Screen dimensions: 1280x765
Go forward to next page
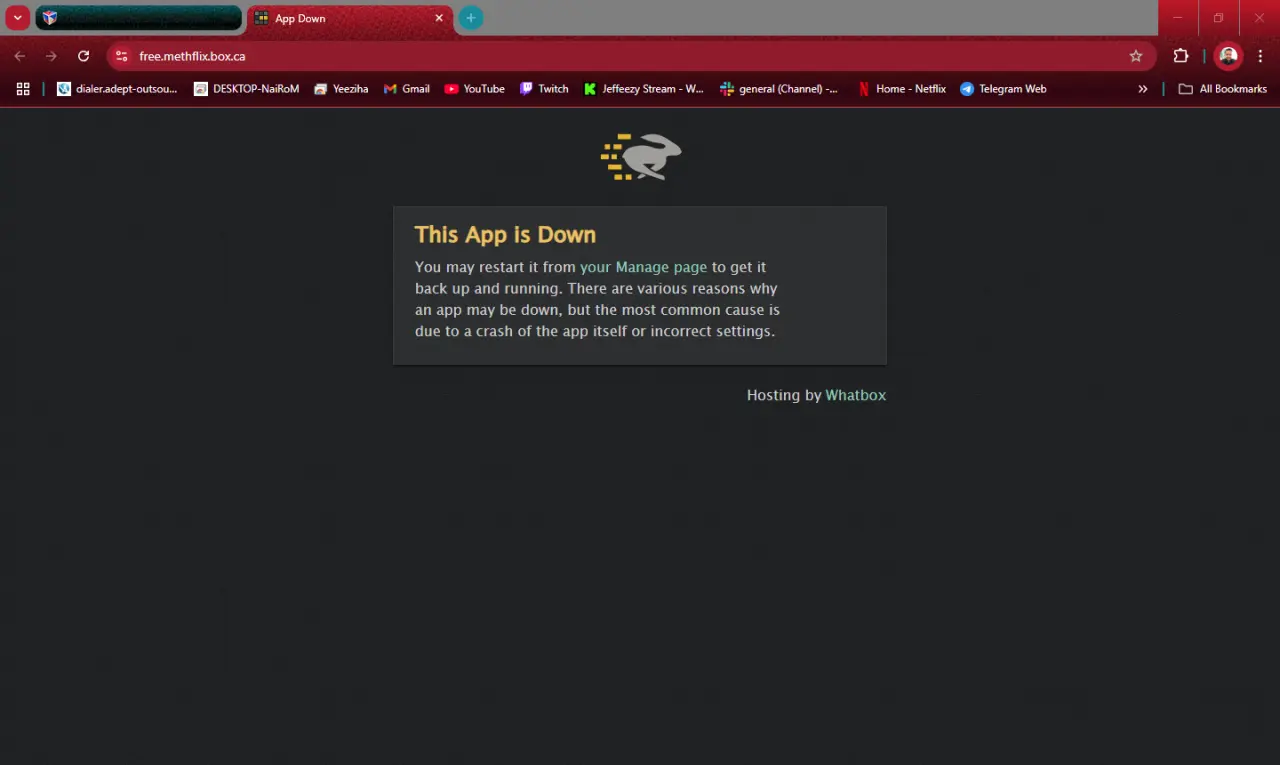pyautogui.click(x=52, y=56)
